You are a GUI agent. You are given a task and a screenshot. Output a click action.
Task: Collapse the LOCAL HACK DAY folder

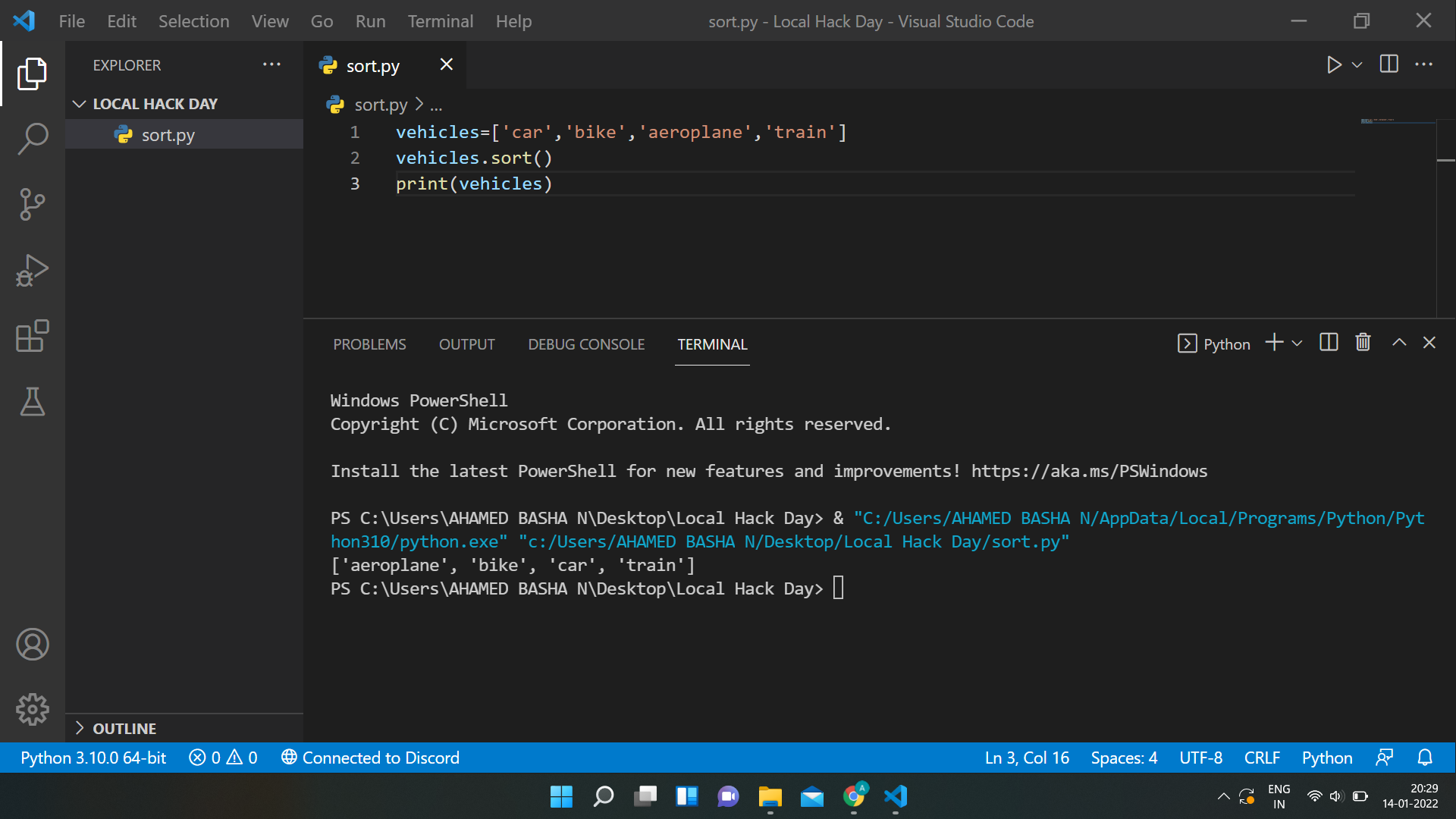pyautogui.click(x=80, y=104)
